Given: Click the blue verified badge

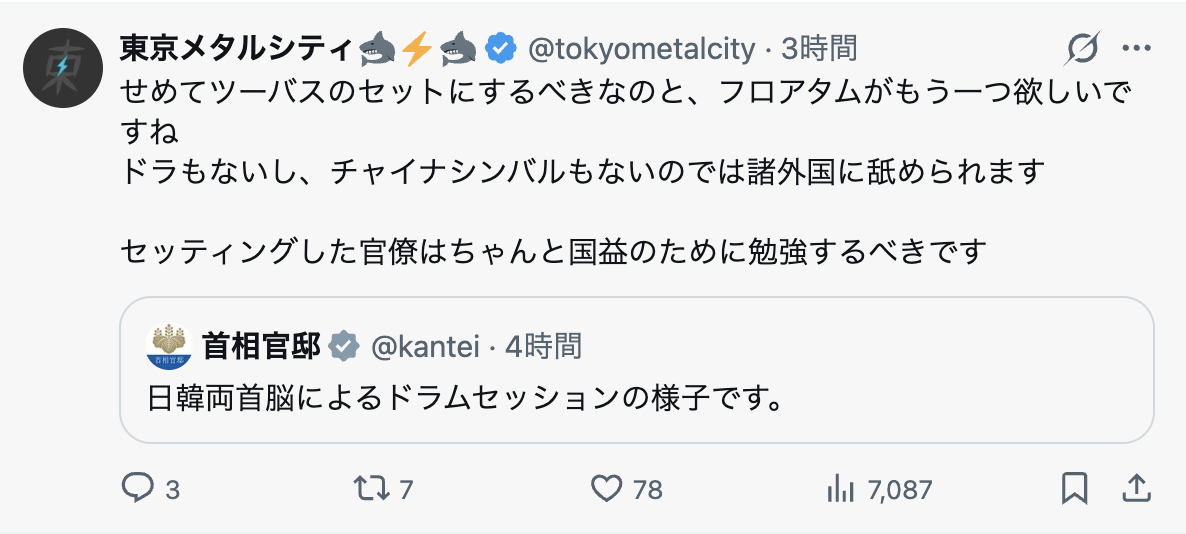Looking at the screenshot, I should click(x=501, y=47).
